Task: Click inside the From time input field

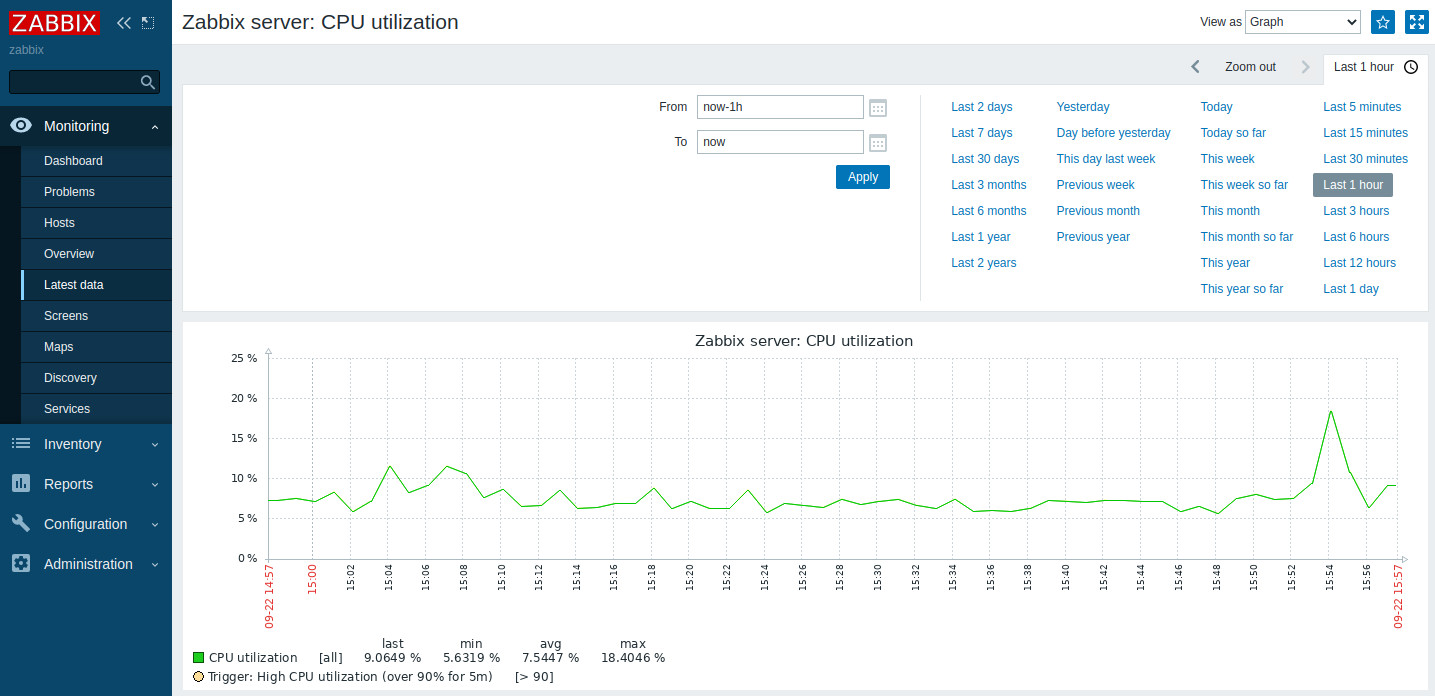Action: [x=780, y=107]
